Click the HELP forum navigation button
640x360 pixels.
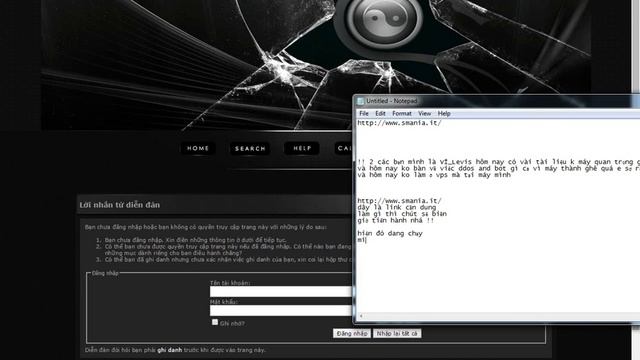302,148
